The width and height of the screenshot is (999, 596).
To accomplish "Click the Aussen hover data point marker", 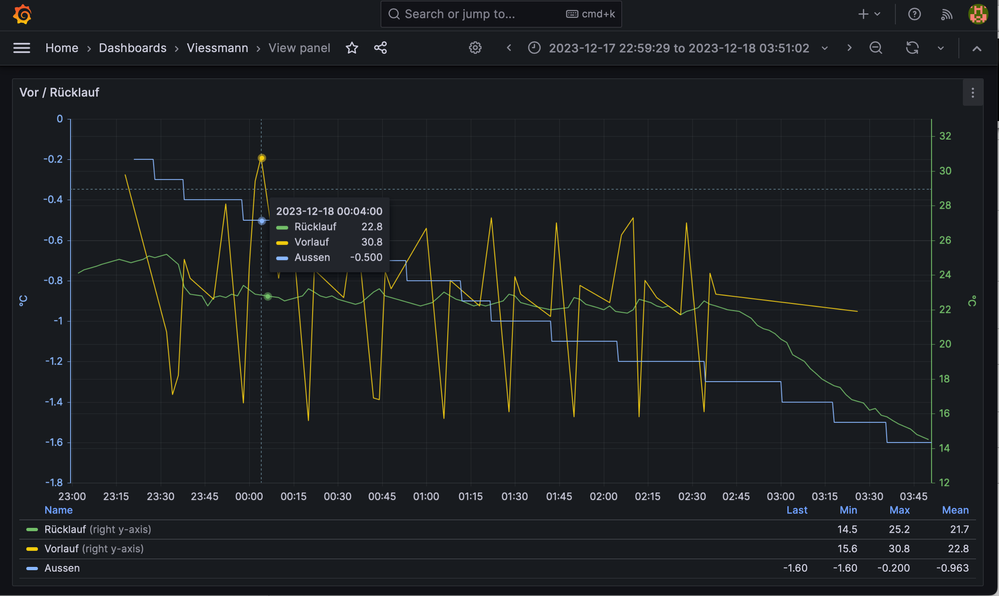I will (261, 221).
